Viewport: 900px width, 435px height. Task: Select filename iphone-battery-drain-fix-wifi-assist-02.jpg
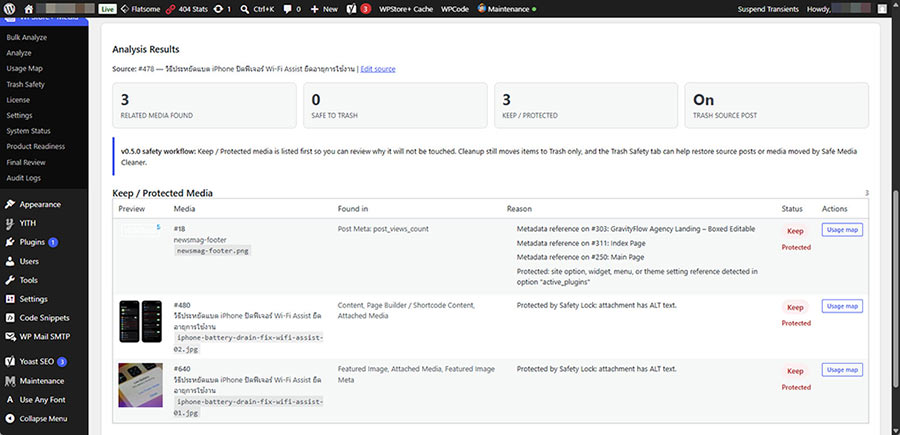pyautogui.click(x=249, y=343)
